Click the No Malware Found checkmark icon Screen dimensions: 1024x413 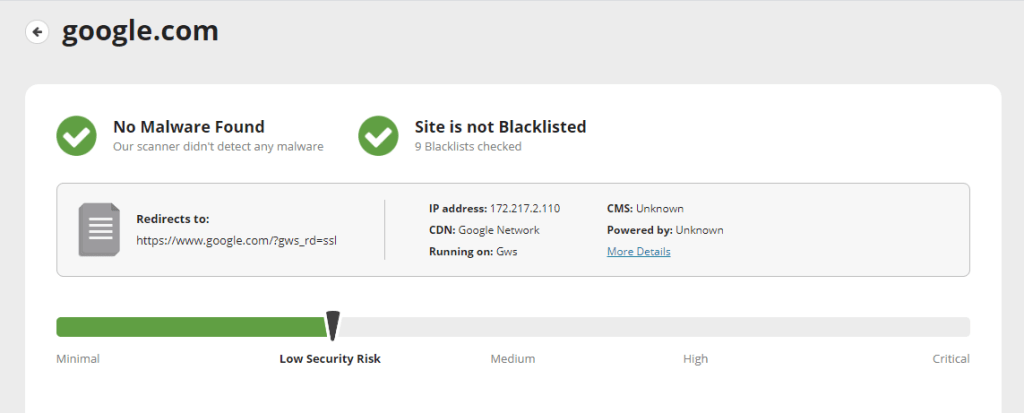(76, 136)
